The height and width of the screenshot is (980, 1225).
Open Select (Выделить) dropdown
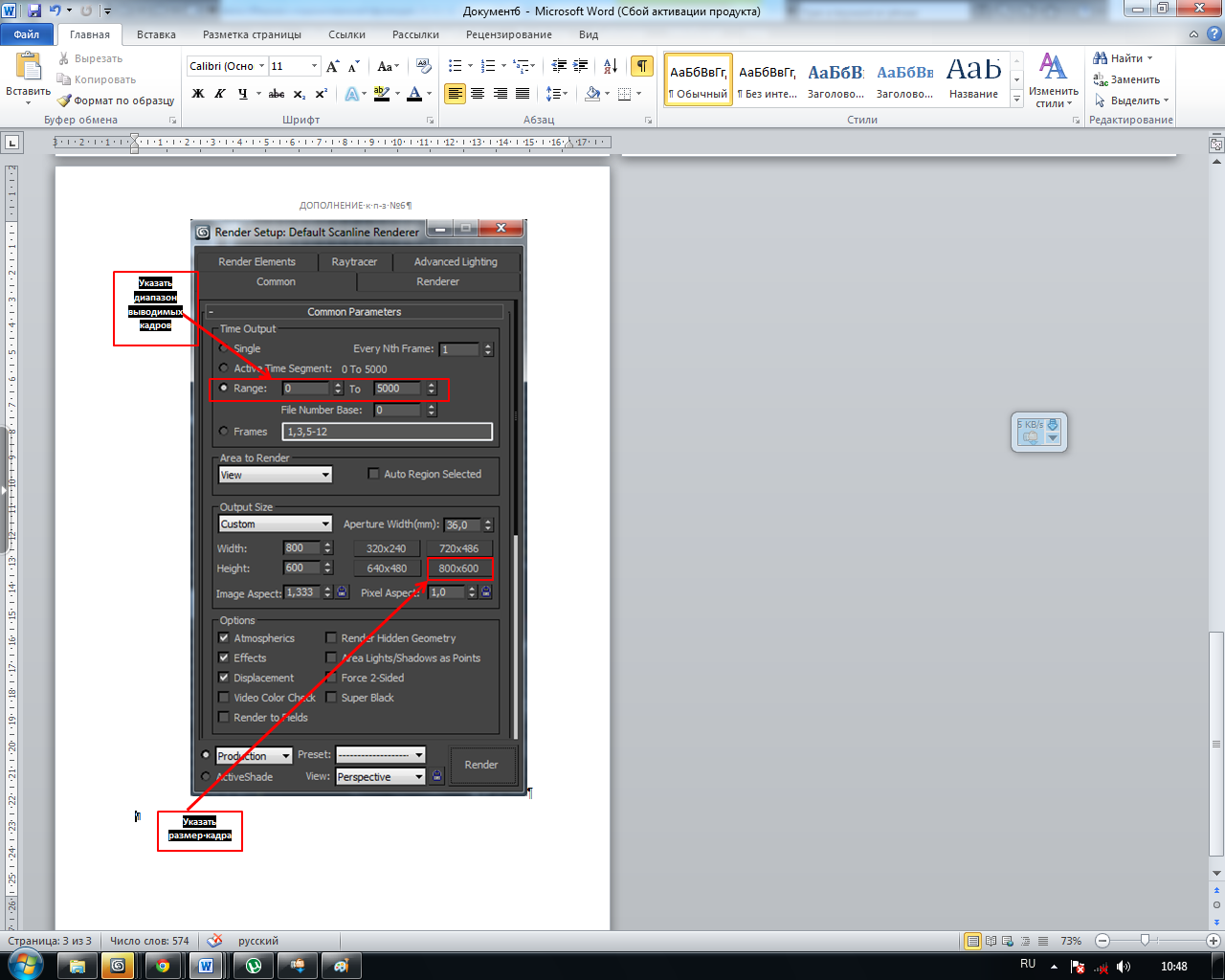[x=1132, y=100]
